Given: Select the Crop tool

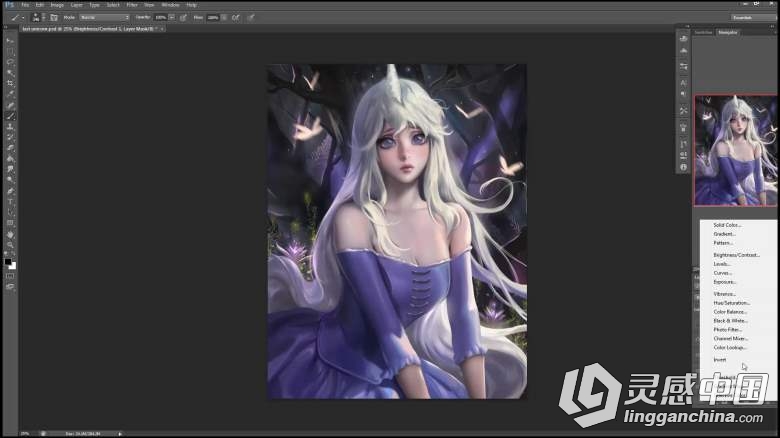Looking at the screenshot, I should pos(10,84).
